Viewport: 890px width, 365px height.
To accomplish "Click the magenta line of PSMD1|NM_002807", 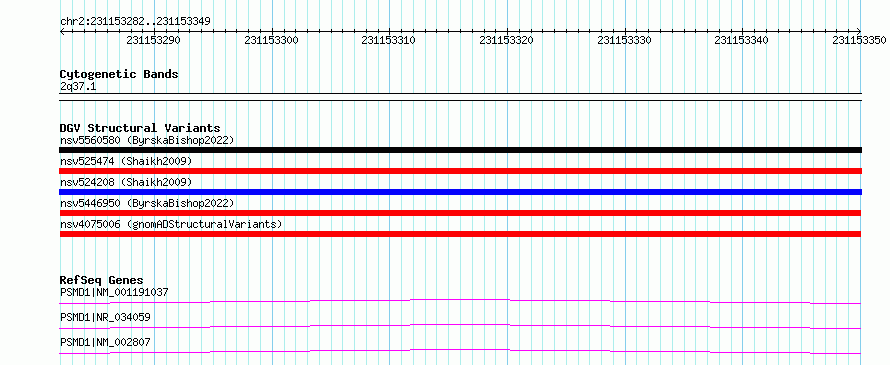I will point(460,351).
